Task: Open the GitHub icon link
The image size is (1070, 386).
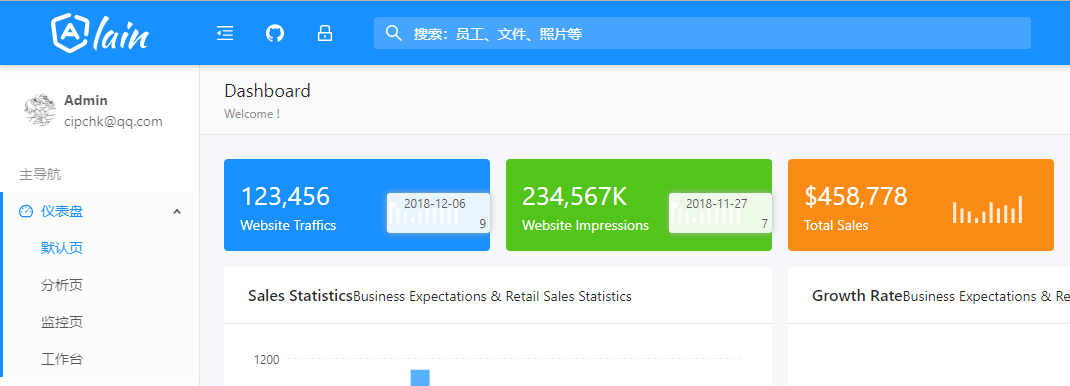Action: coord(274,33)
